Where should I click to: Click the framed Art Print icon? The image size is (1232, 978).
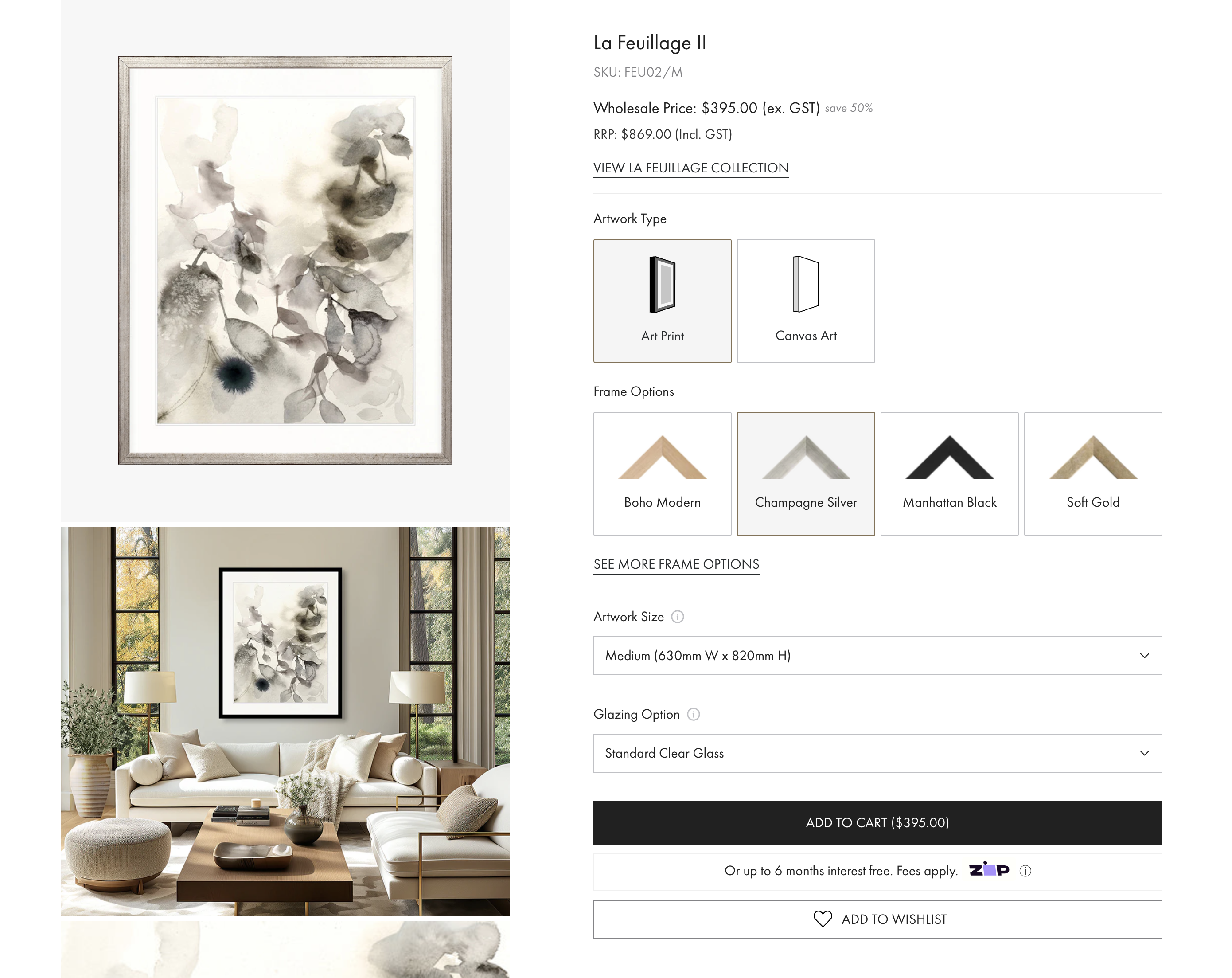click(662, 285)
